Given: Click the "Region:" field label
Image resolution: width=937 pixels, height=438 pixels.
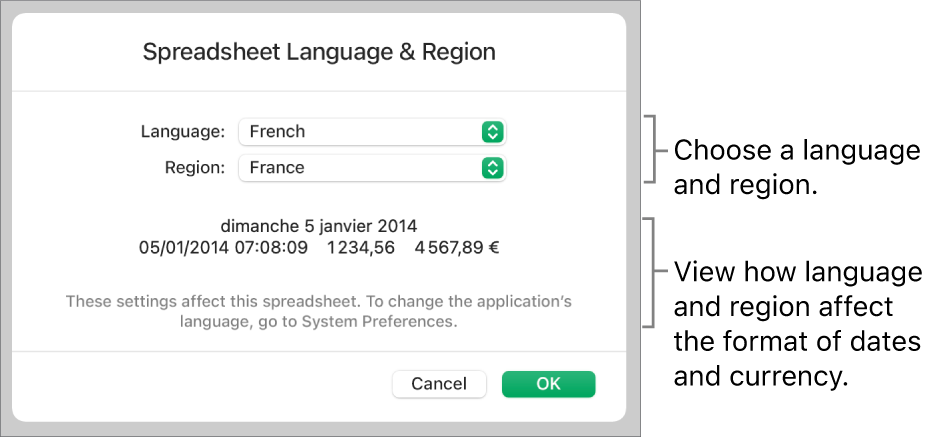Looking at the screenshot, I should click(x=193, y=168).
